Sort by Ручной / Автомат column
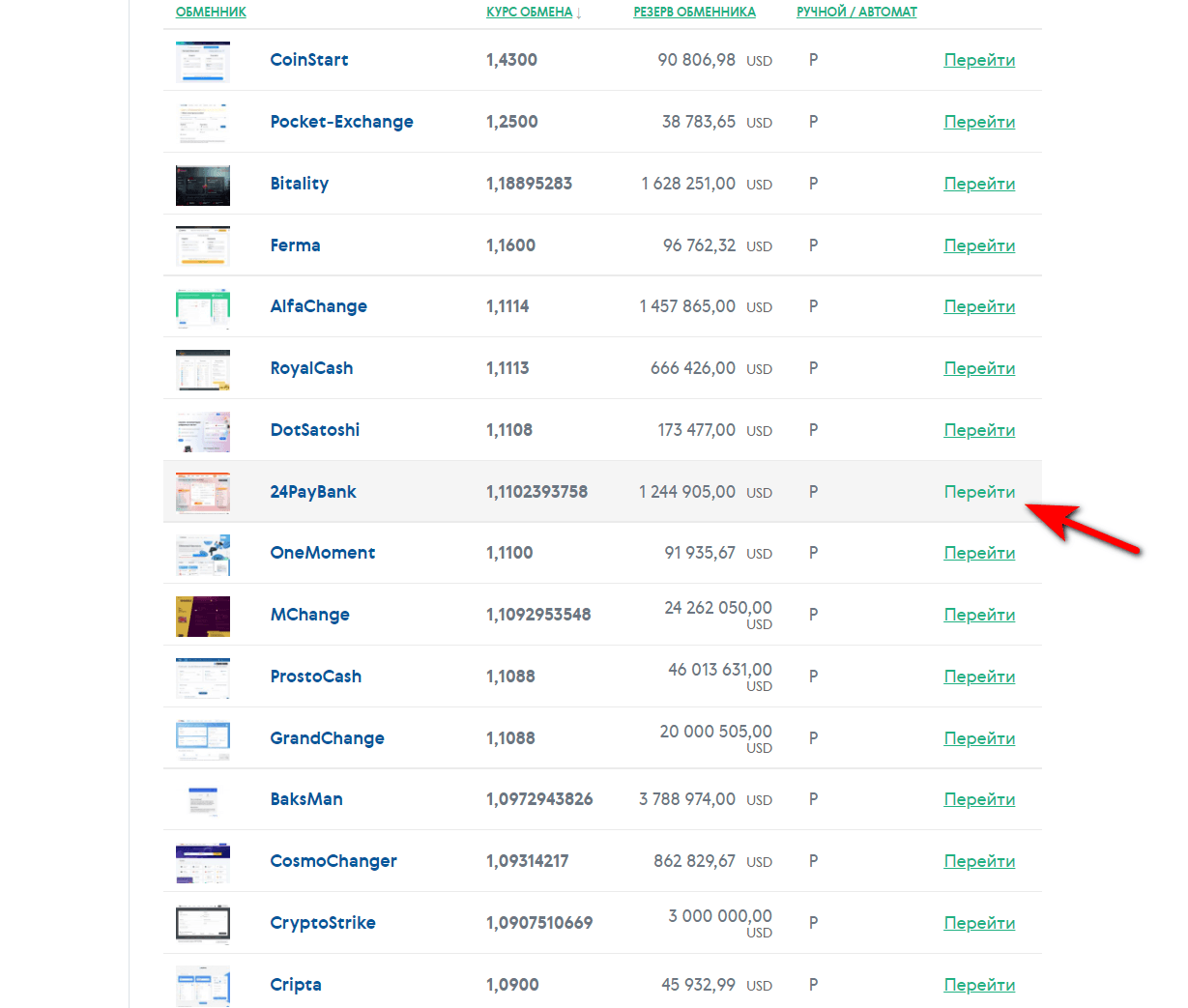Screen dimensions: 1188x1008 (x=856, y=13)
